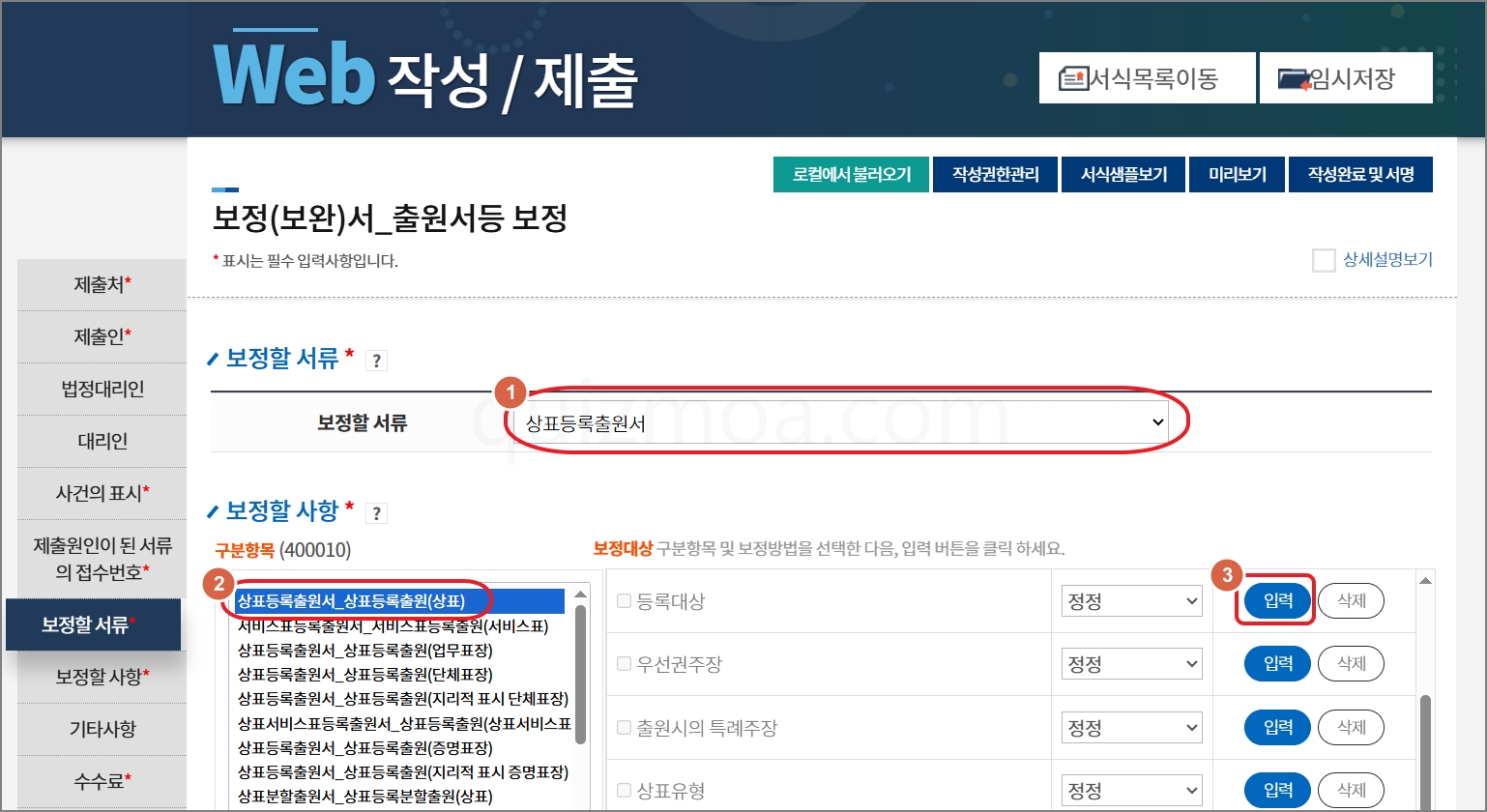Go to 제출인 section in sidebar
This screenshot has height=812, width=1487.
(102, 337)
